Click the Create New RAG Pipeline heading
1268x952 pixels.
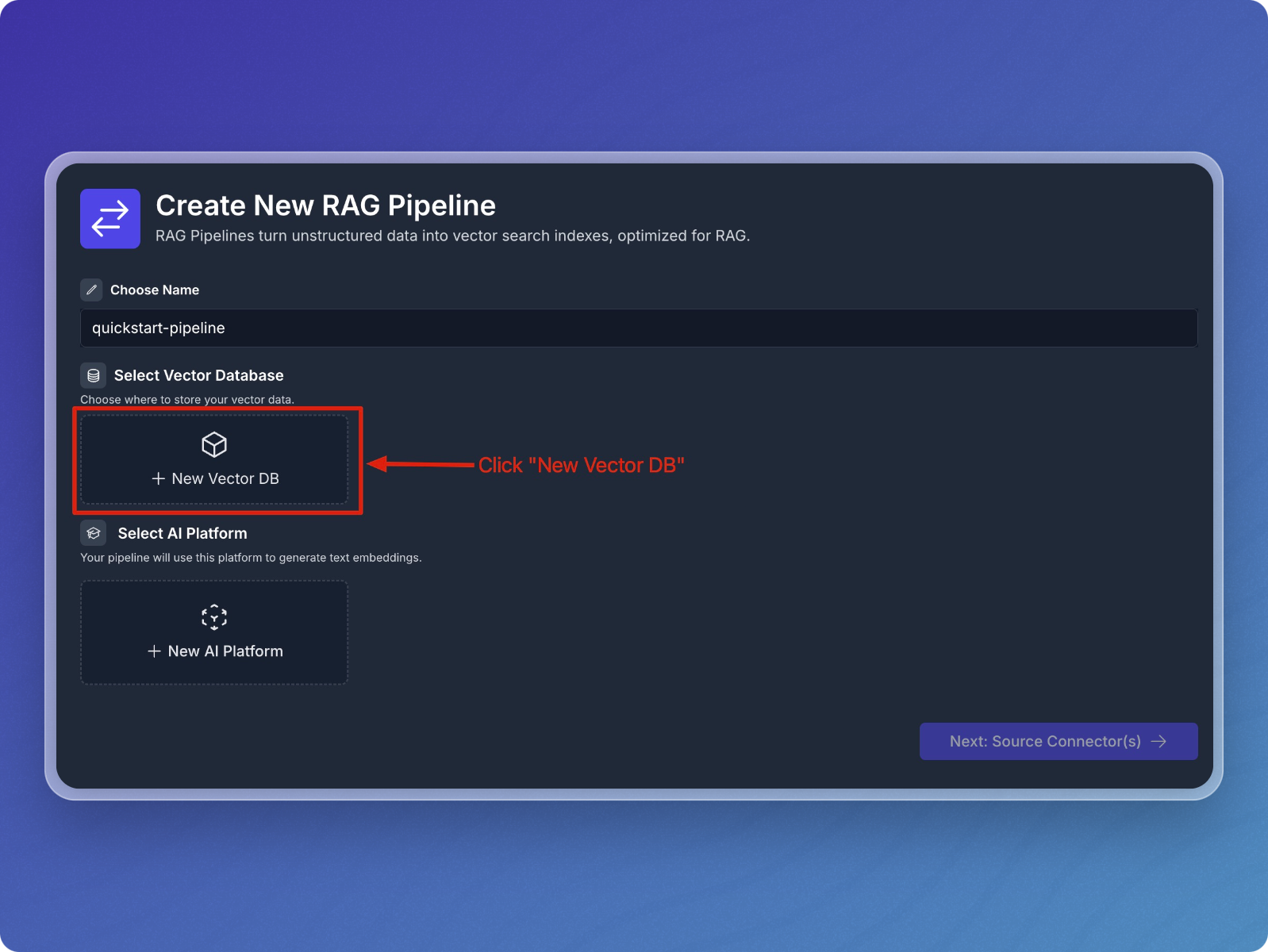[x=325, y=205]
